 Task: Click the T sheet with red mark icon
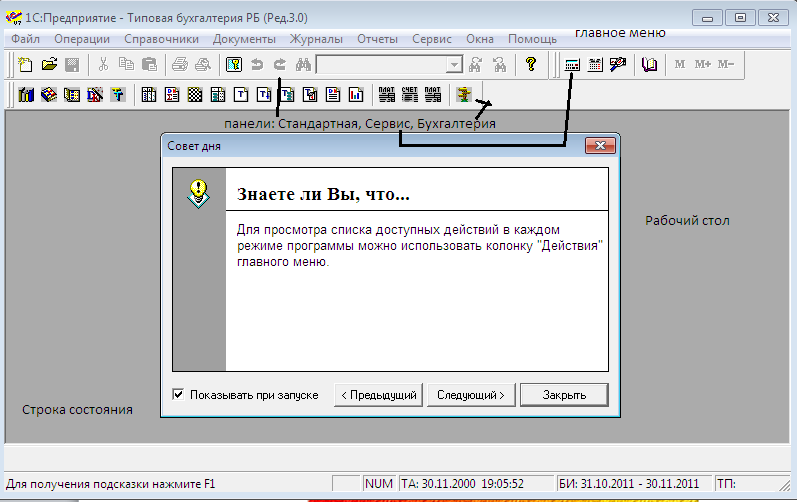point(310,95)
